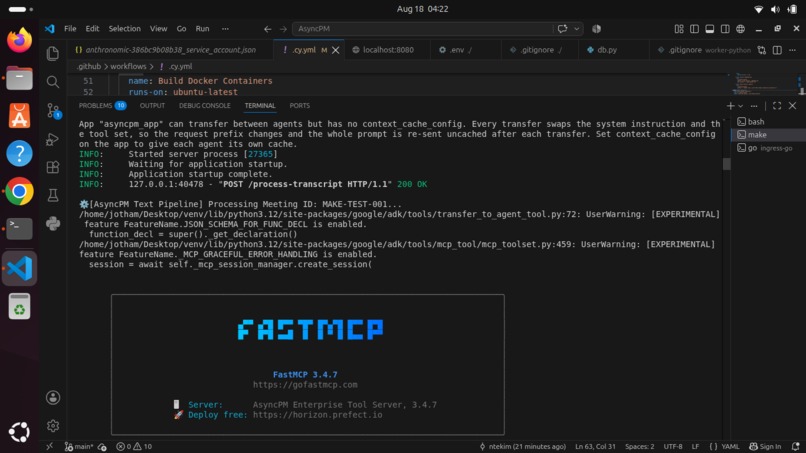Select the bash terminal instance
The height and width of the screenshot is (453, 806).
768,122
